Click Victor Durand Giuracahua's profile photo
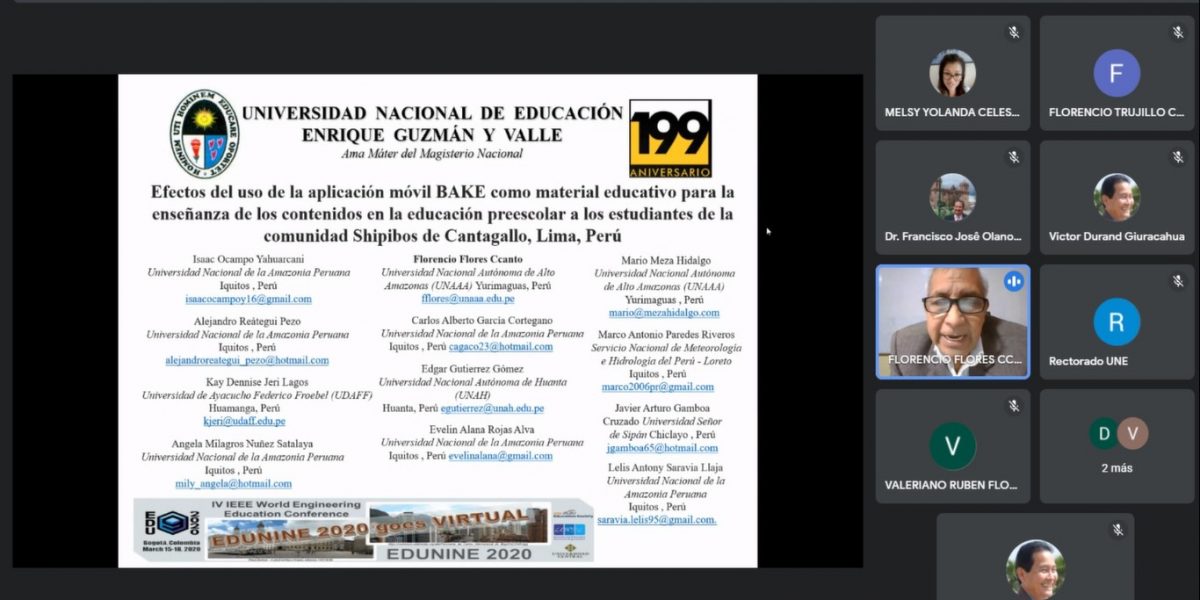 pos(1116,197)
